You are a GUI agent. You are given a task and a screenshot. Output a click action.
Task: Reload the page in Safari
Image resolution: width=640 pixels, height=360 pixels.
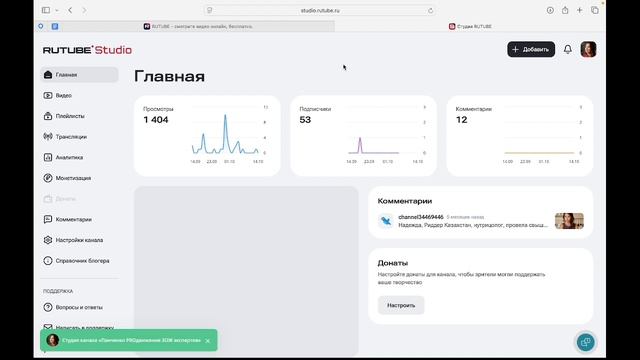[x=430, y=11]
